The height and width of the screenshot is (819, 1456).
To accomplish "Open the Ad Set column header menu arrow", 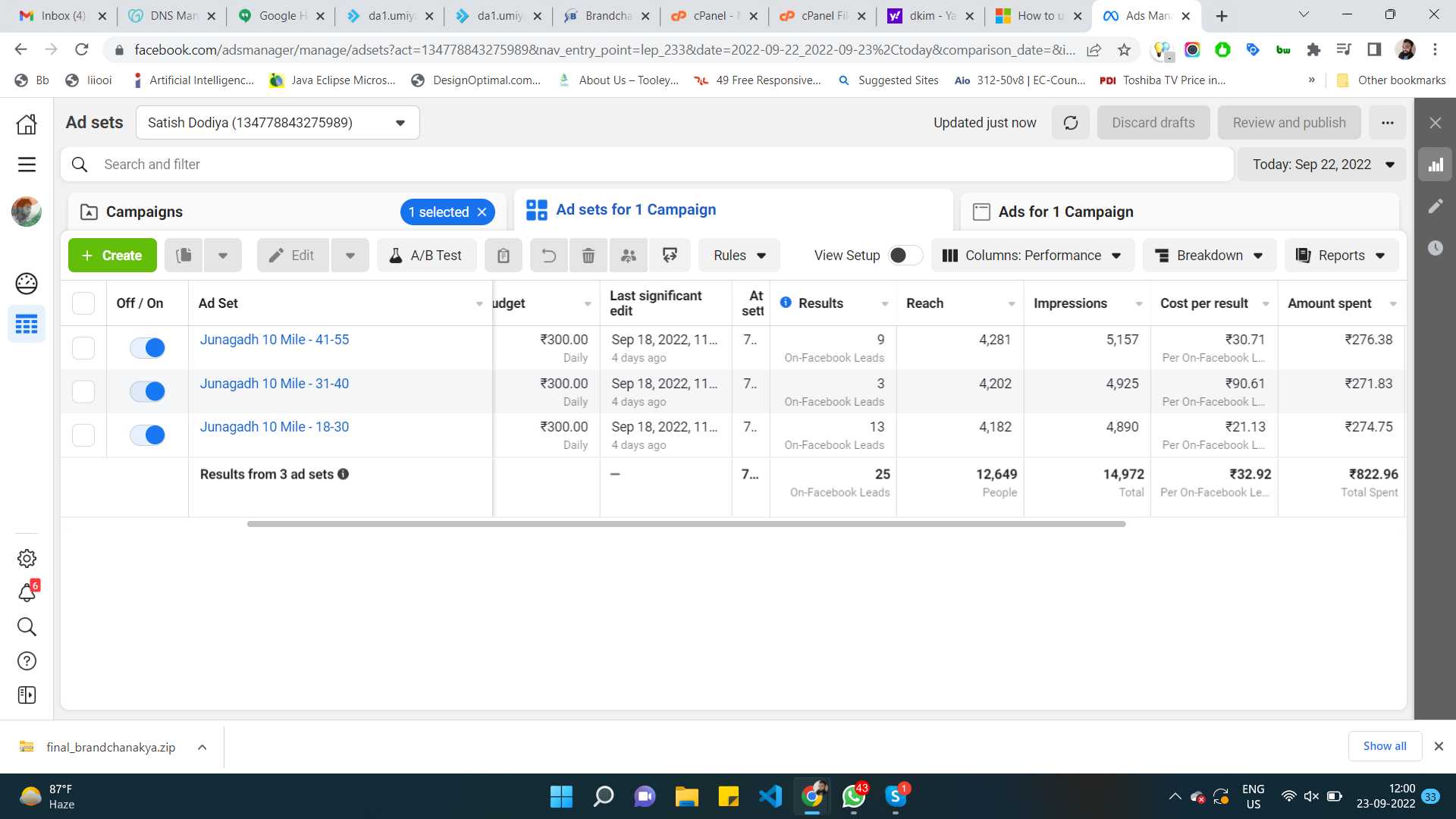I will coord(479,304).
